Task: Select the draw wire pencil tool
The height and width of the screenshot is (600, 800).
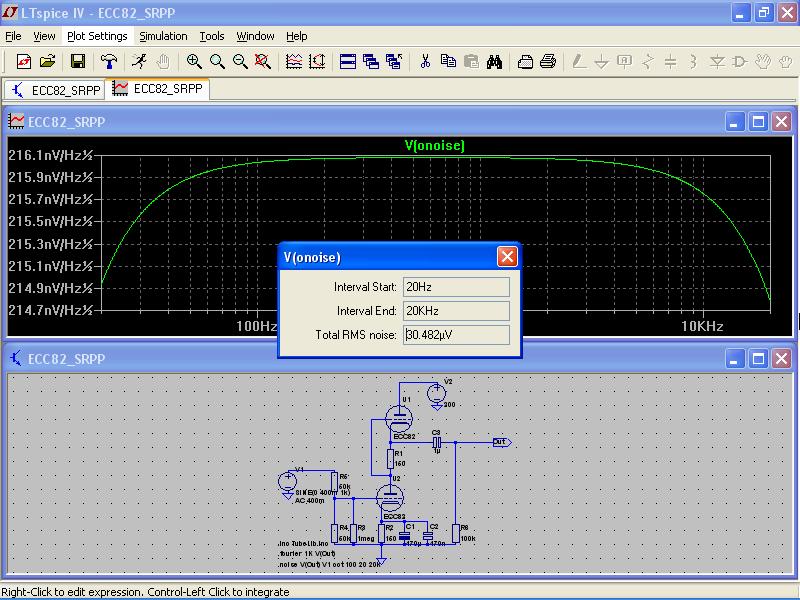Action: [x=579, y=62]
